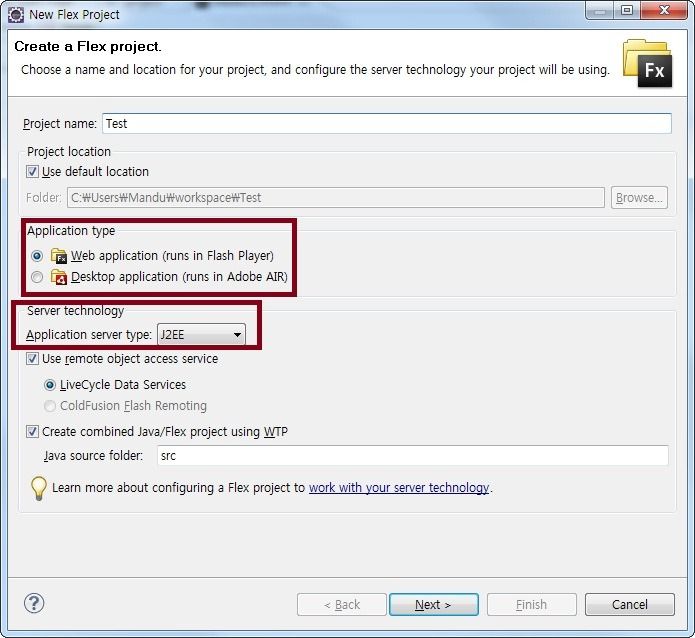Click the 'Application server type:' label
The width and height of the screenshot is (695, 638).
89,335
